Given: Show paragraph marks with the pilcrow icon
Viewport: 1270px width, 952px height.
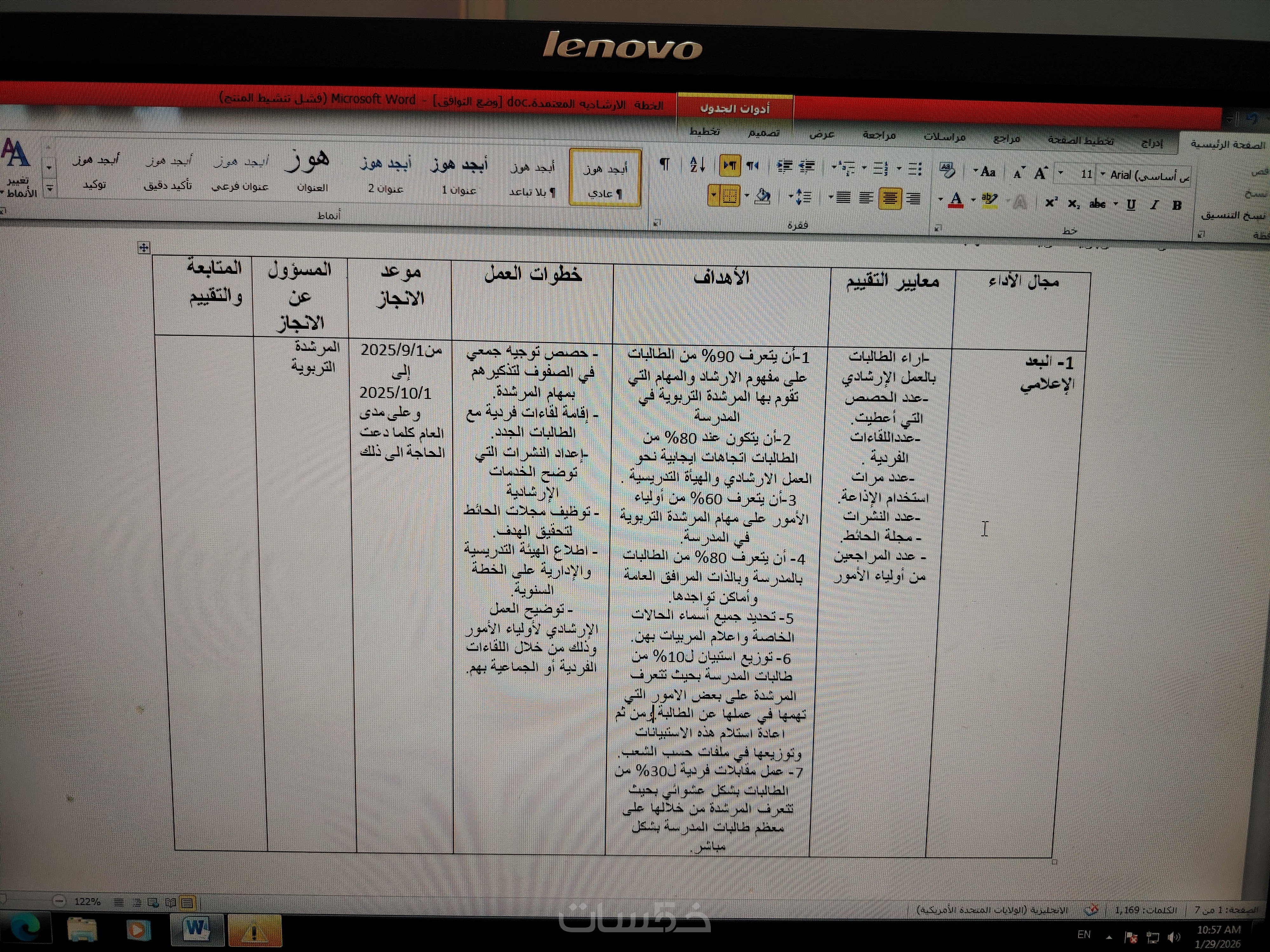Looking at the screenshot, I should click(x=664, y=165).
